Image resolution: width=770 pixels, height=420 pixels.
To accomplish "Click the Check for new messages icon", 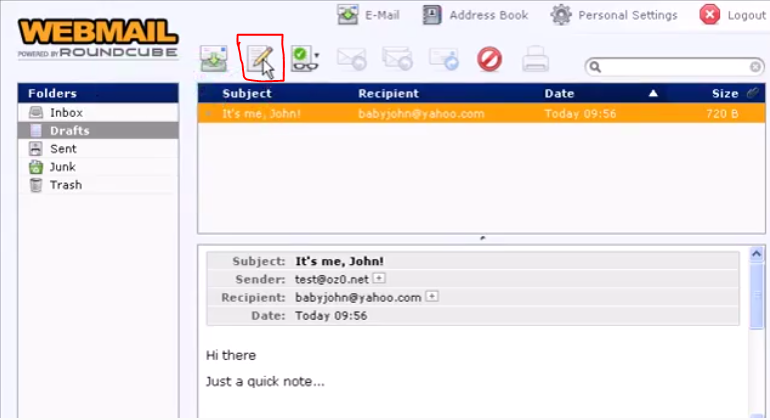I will 214,59.
